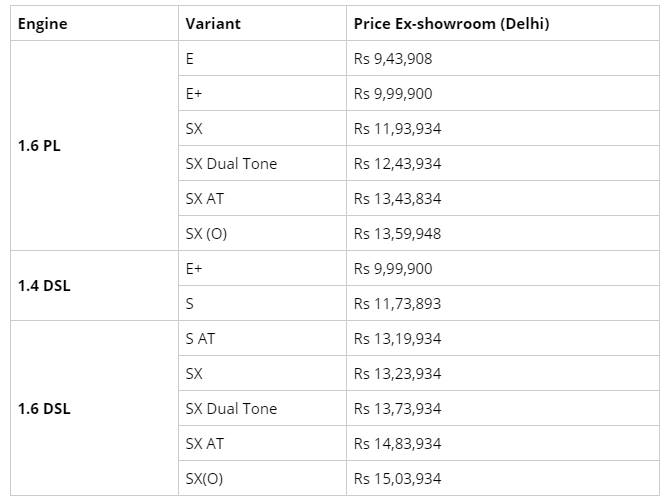
Task: Select the 1.6 PL engine cell
Action: pyautogui.click(x=40, y=145)
